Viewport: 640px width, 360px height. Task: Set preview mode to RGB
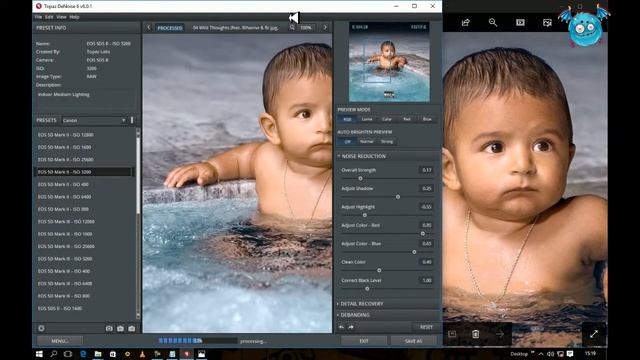click(347, 119)
